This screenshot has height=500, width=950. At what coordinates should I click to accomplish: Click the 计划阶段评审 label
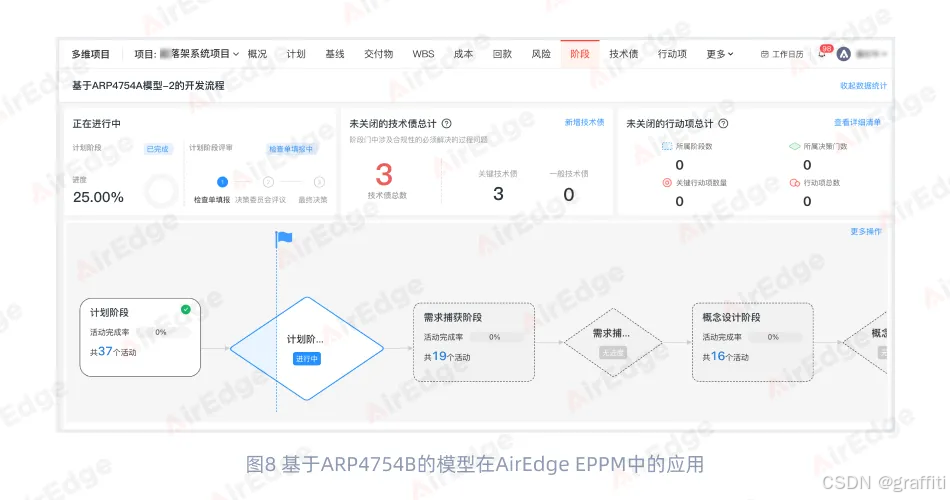pos(211,147)
